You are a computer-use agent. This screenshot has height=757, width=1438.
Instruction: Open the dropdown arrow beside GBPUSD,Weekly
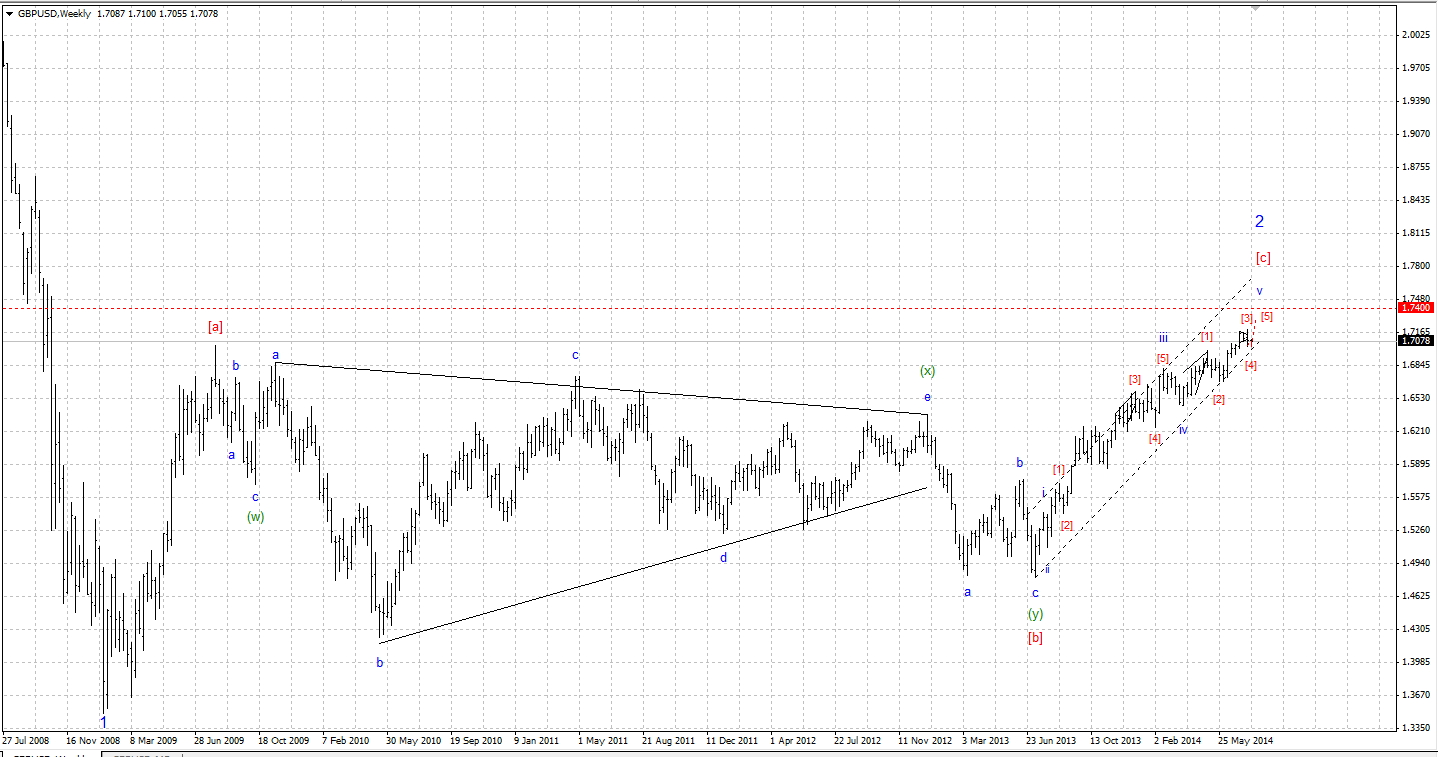9,14
